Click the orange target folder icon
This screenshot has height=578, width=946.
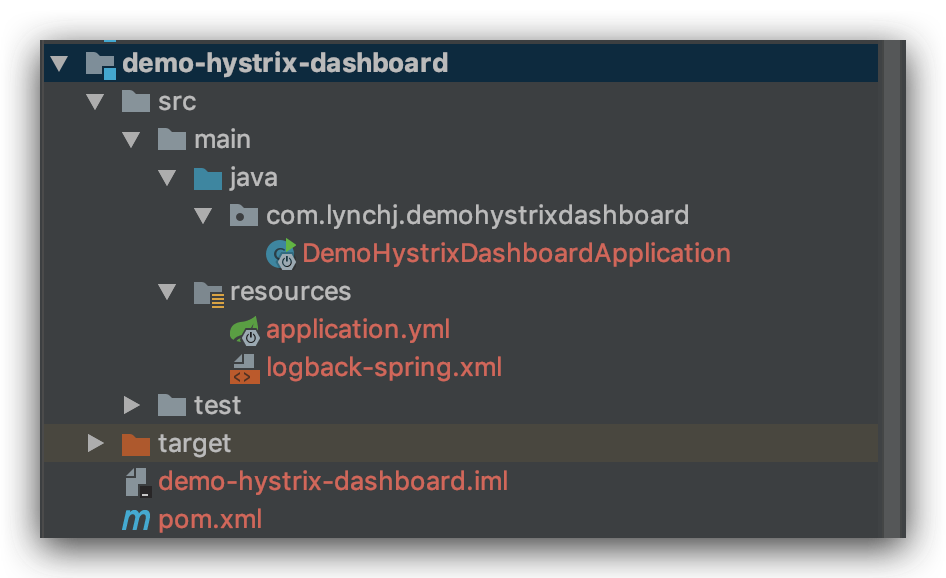point(135,443)
